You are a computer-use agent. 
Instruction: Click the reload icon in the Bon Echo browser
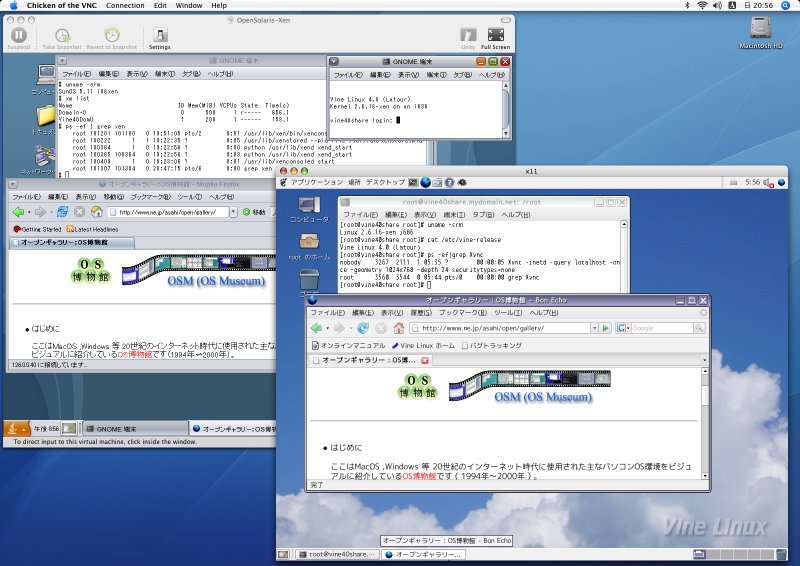tap(363, 328)
